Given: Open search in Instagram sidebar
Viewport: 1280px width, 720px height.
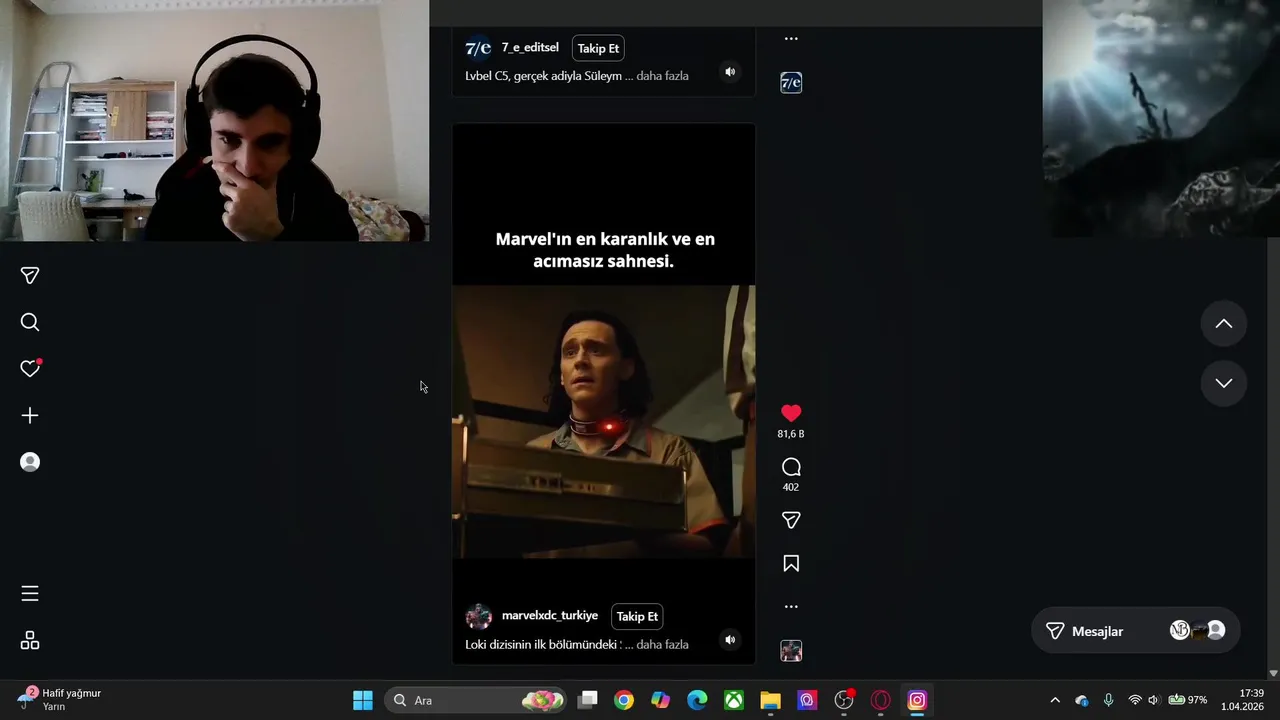Looking at the screenshot, I should [x=30, y=322].
